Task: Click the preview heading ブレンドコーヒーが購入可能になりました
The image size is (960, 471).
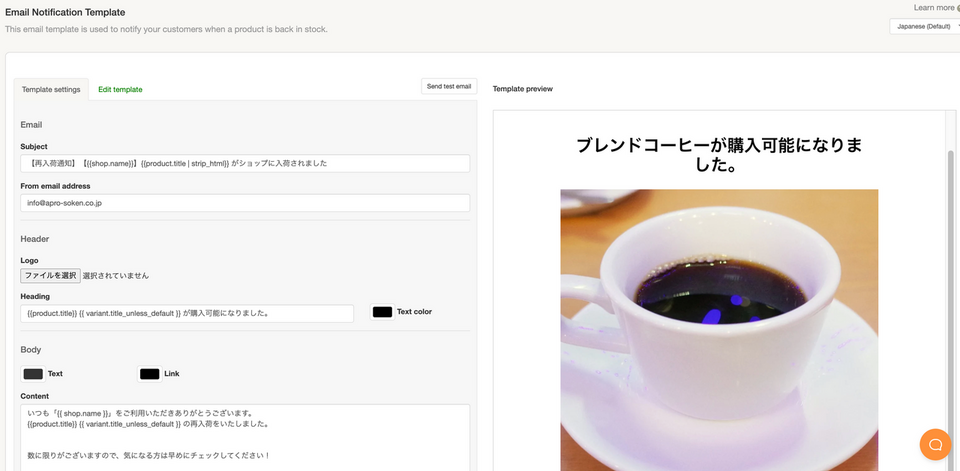Action: point(719,155)
